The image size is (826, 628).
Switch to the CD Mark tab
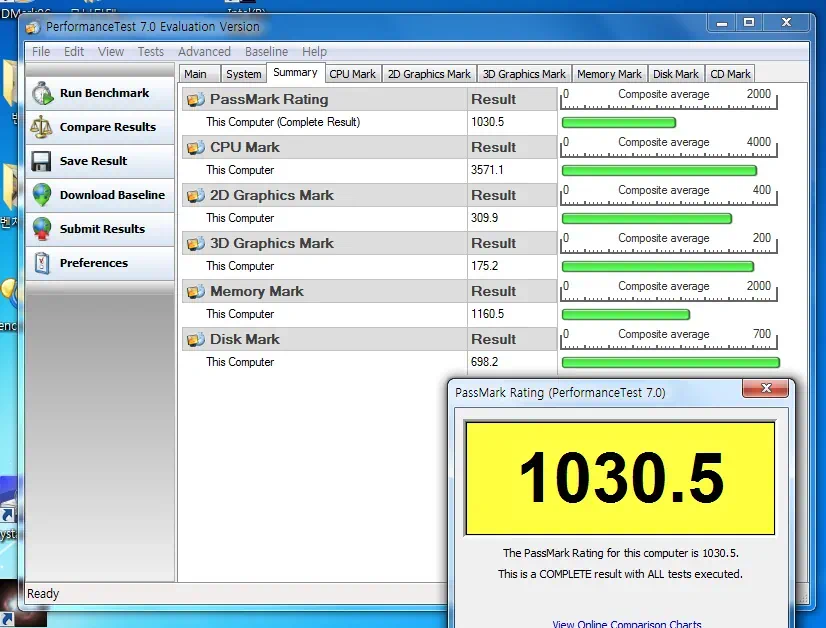click(x=730, y=73)
